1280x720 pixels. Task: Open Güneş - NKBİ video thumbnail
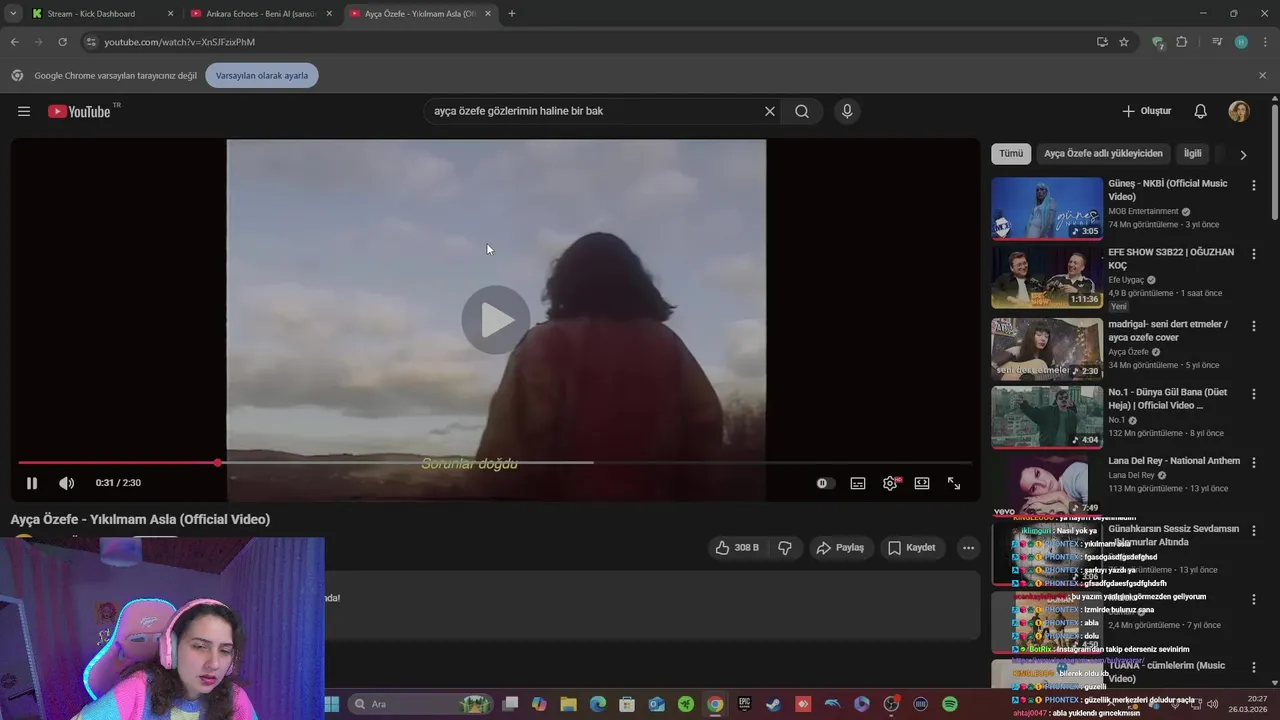point(1047,209)
